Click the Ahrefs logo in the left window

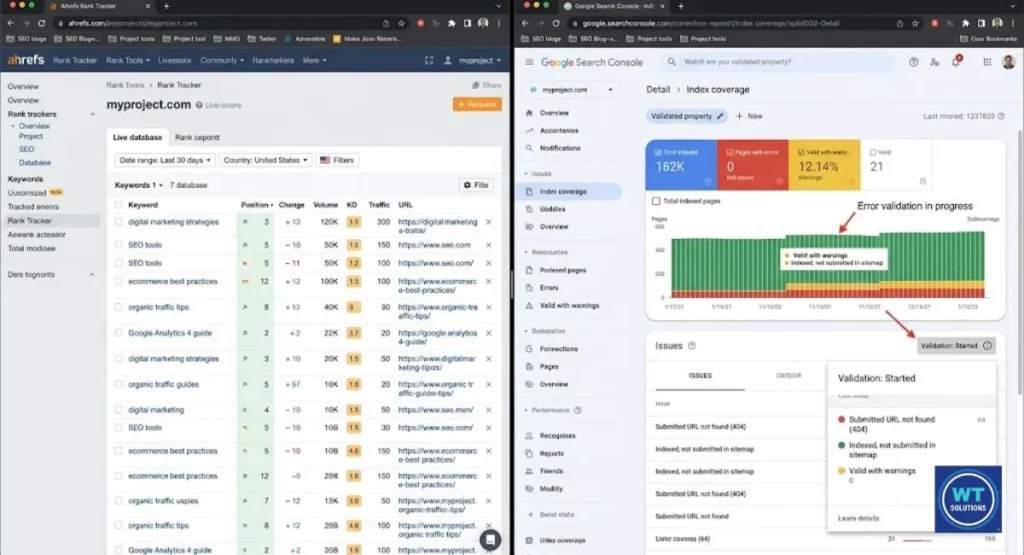[x=26, y=60]
